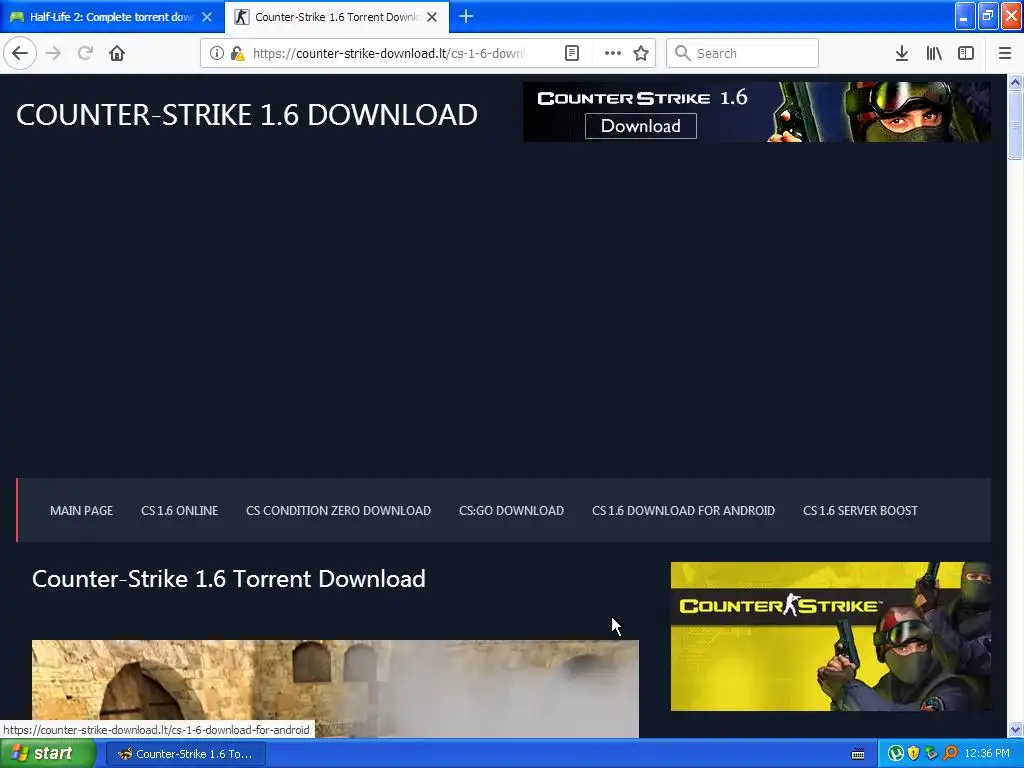Image resolution: width=1024 pixels, height=768 pixels.
Task: Open the downloads panel arrow
Action: coord(902,53)
